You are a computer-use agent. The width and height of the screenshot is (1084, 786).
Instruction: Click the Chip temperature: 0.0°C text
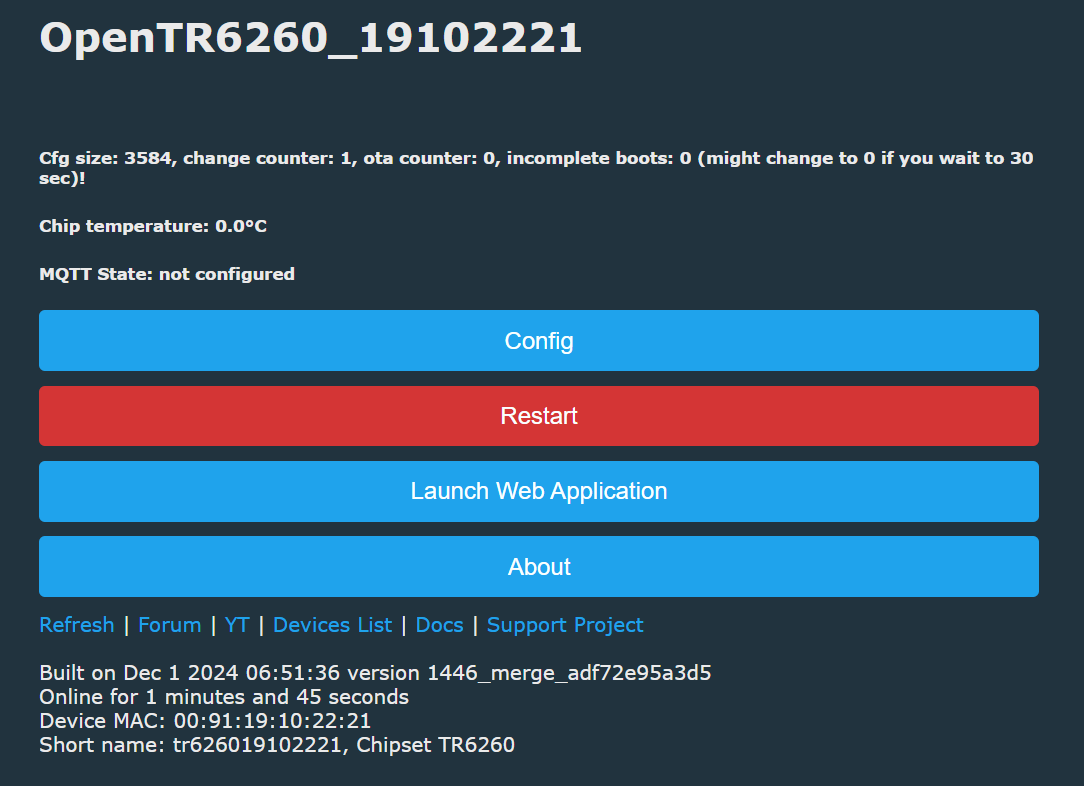pos(153,226)
